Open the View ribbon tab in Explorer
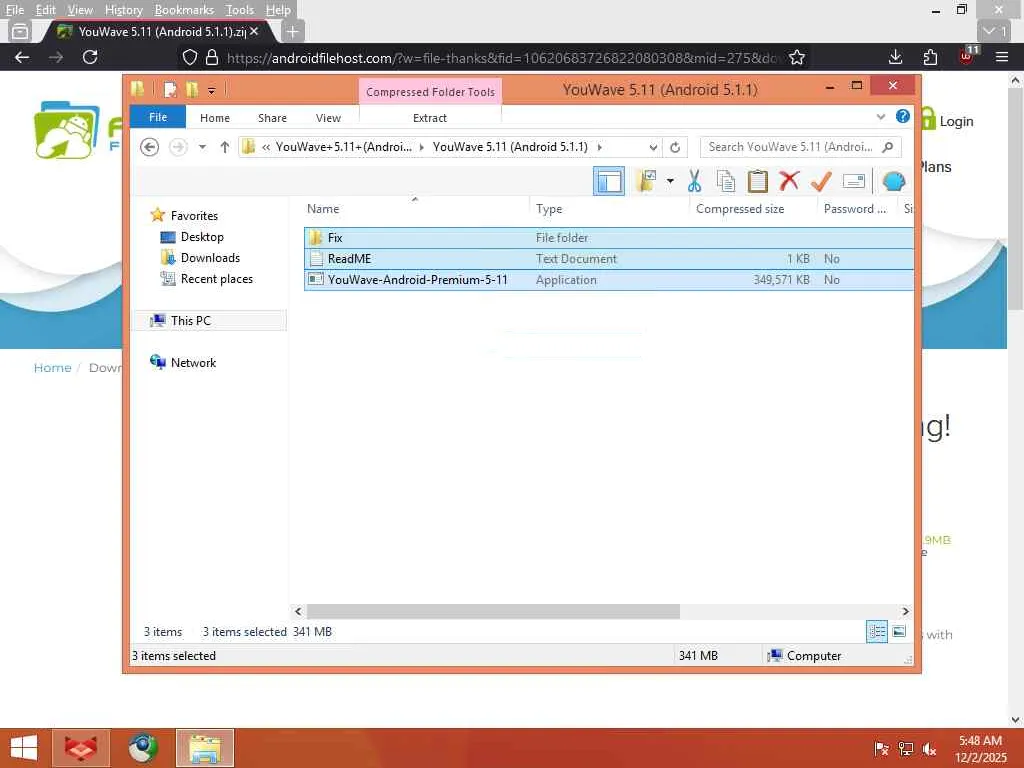This screenshot has height=768, width=1024. click(x=328, y=118)
